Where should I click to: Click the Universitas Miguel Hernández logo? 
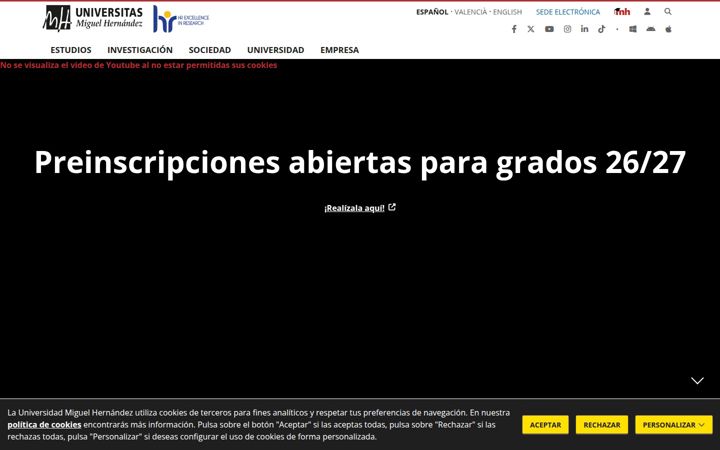(93, 18)
